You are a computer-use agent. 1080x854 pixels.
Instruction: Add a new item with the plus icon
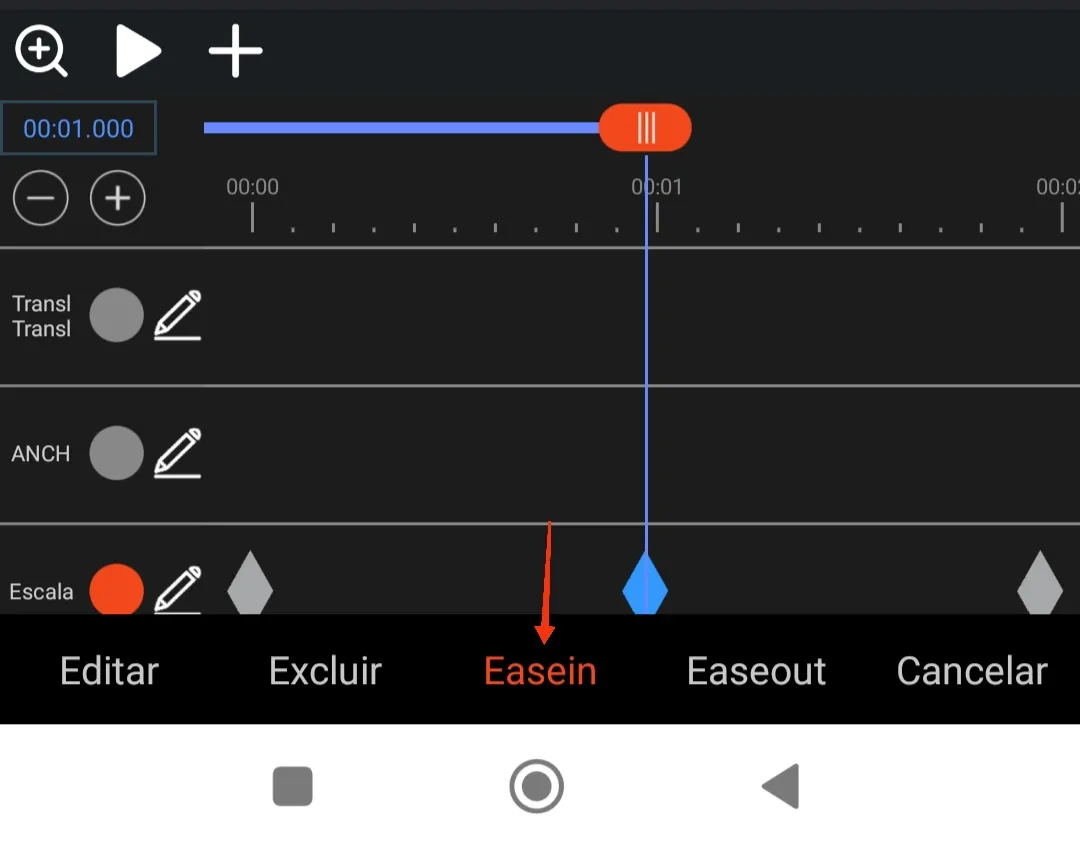(x=236, y=50)
